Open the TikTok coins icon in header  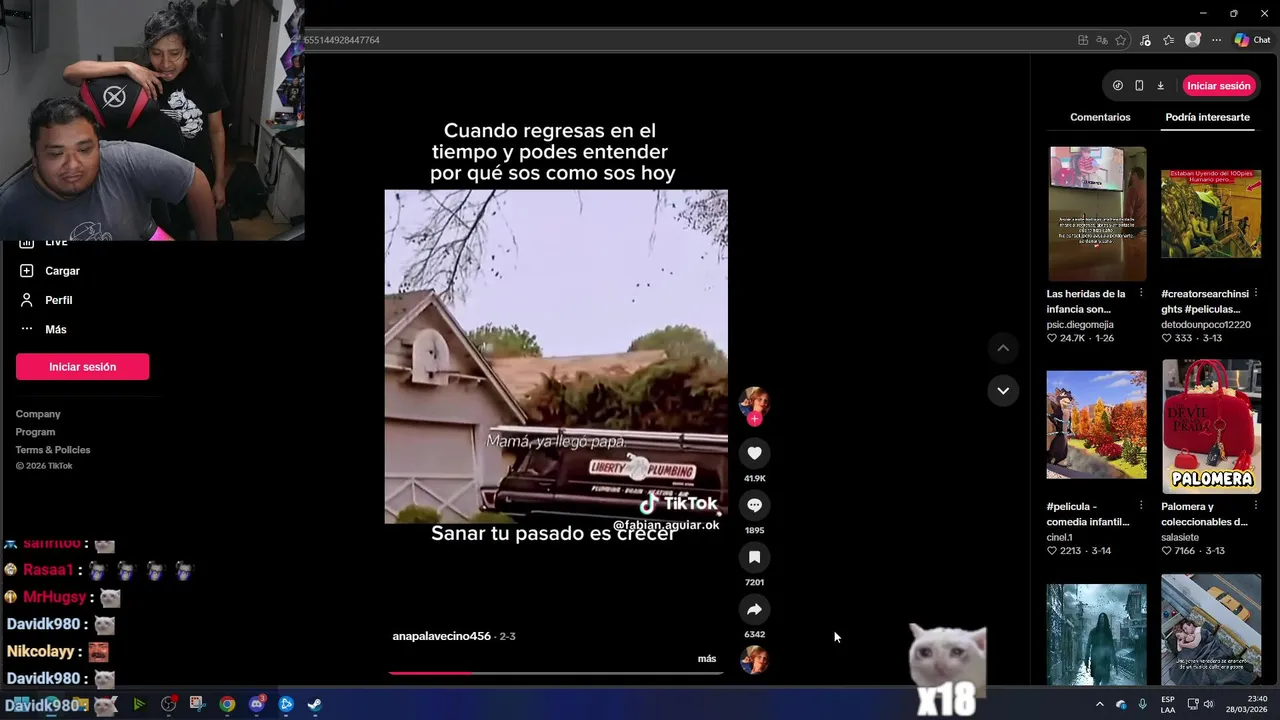[x=1118, y=86]
